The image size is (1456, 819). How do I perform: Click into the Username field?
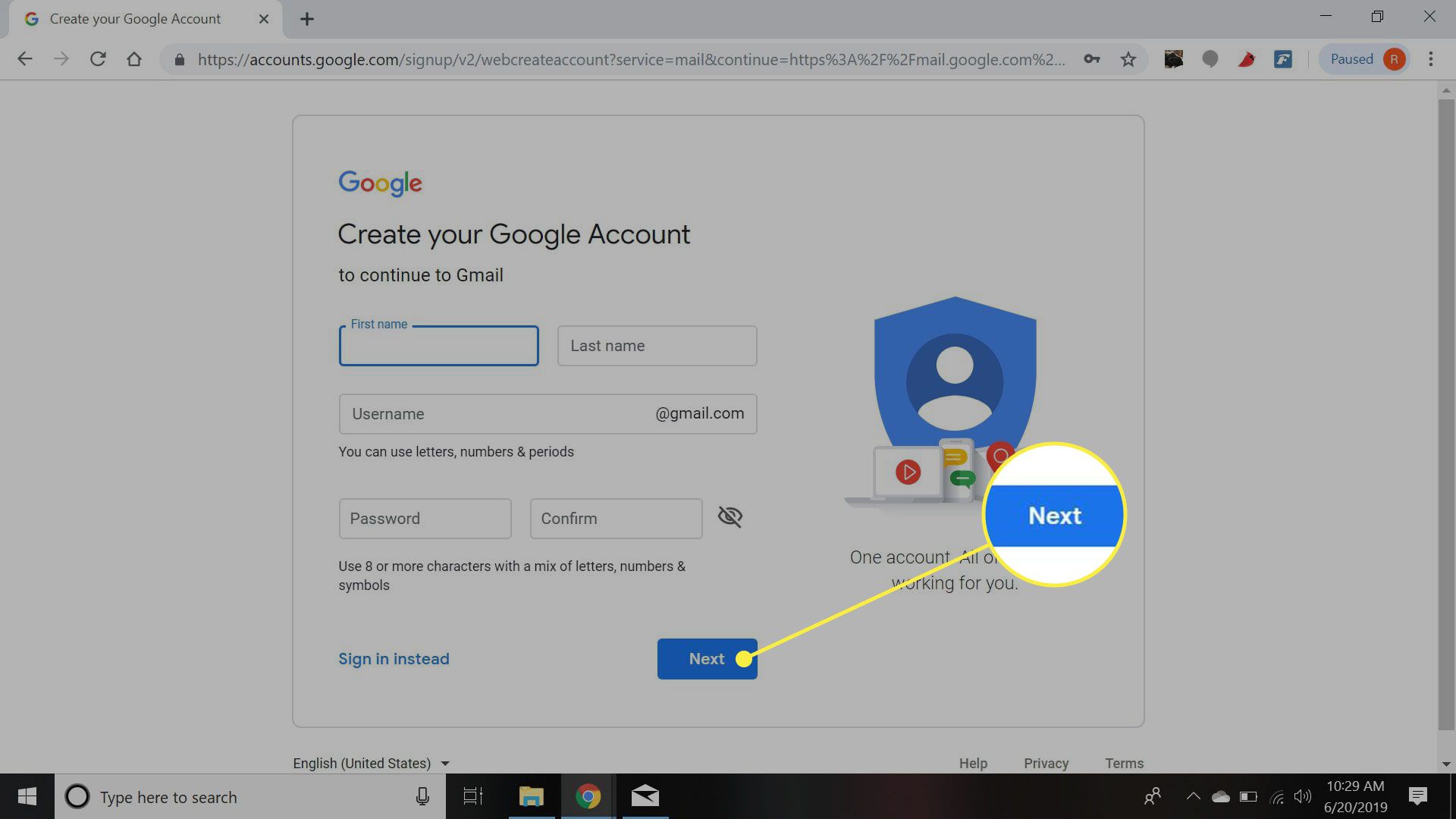(x=548, y=414)
